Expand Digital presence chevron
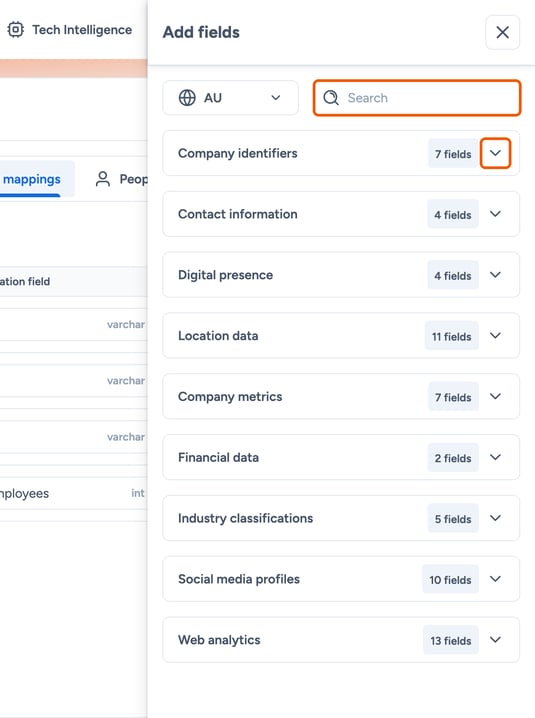Image resolution: width=535 pixels, height=718 pixels. coord(495,275)
